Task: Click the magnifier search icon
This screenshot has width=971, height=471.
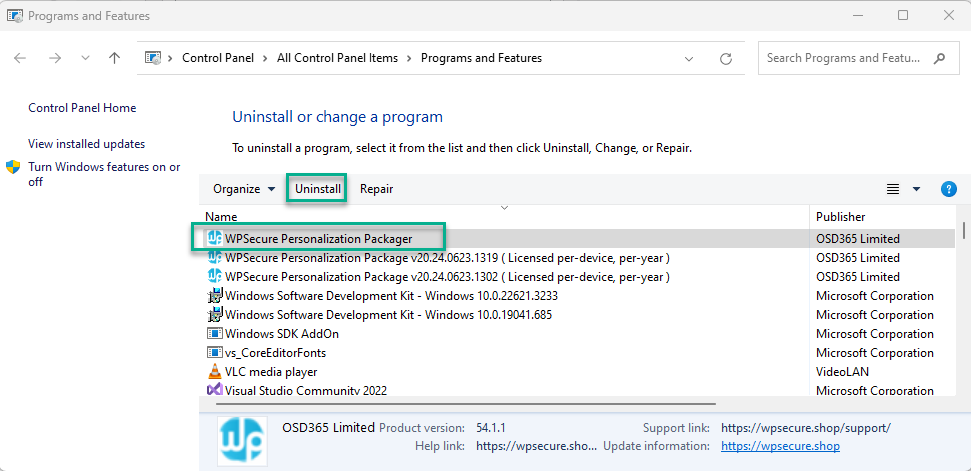Action: click(x=939, y=58)
